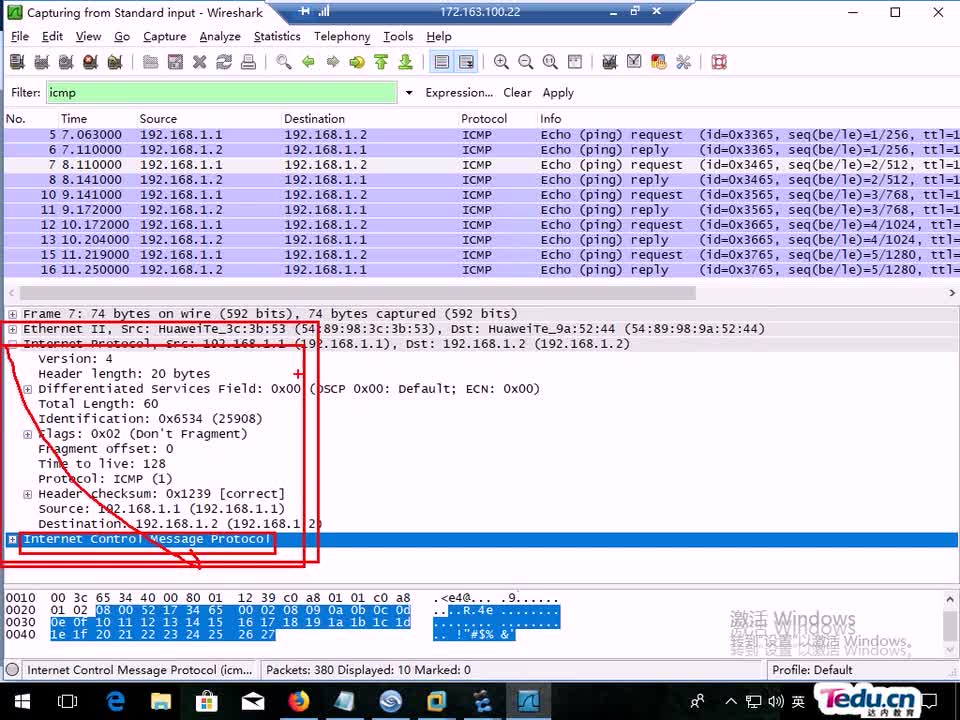Jump to last packet icon
Screen dimensions: 960x720
405,62
